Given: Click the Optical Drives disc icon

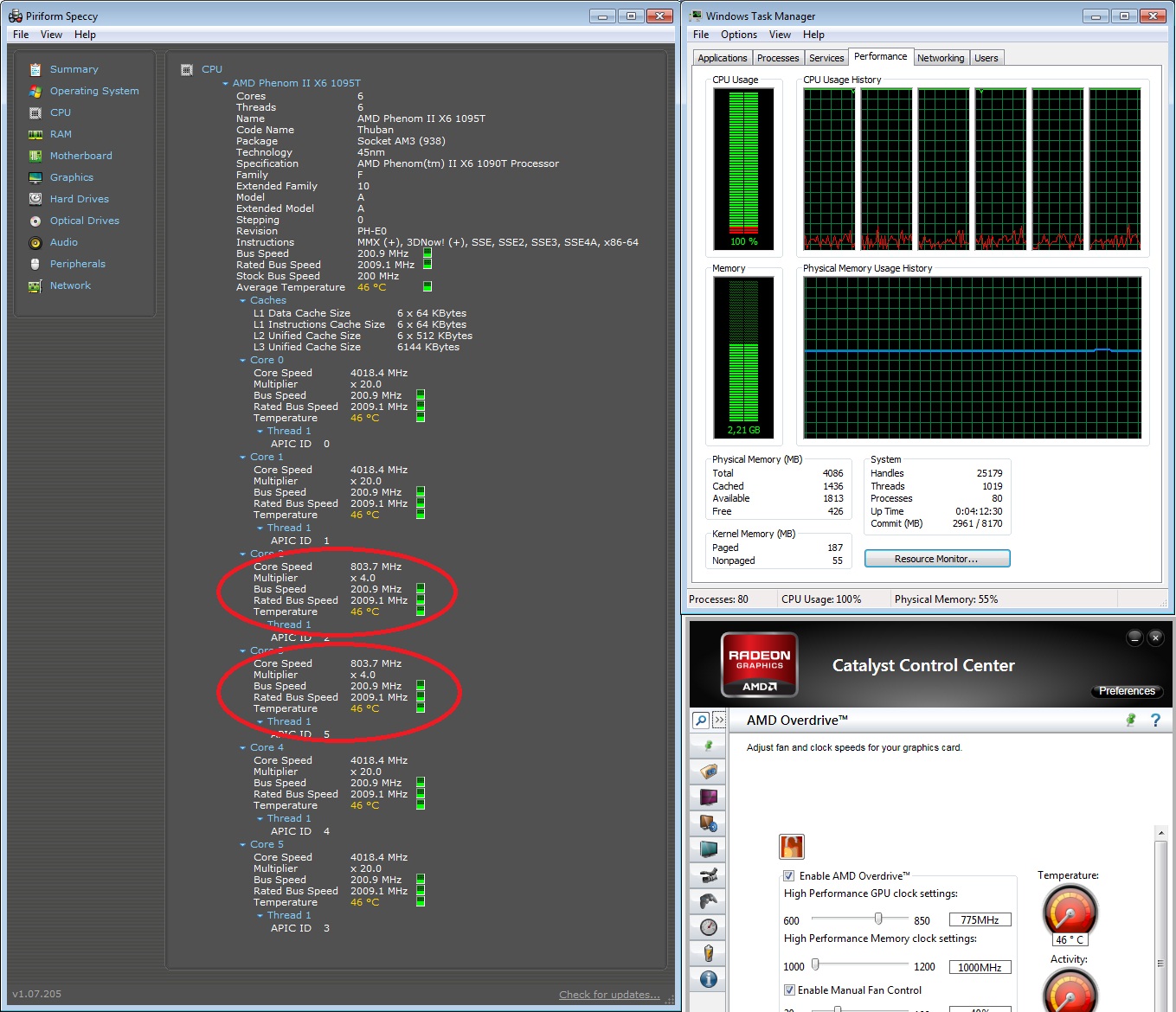Looking at the screenshot, I should coord(35,221).
